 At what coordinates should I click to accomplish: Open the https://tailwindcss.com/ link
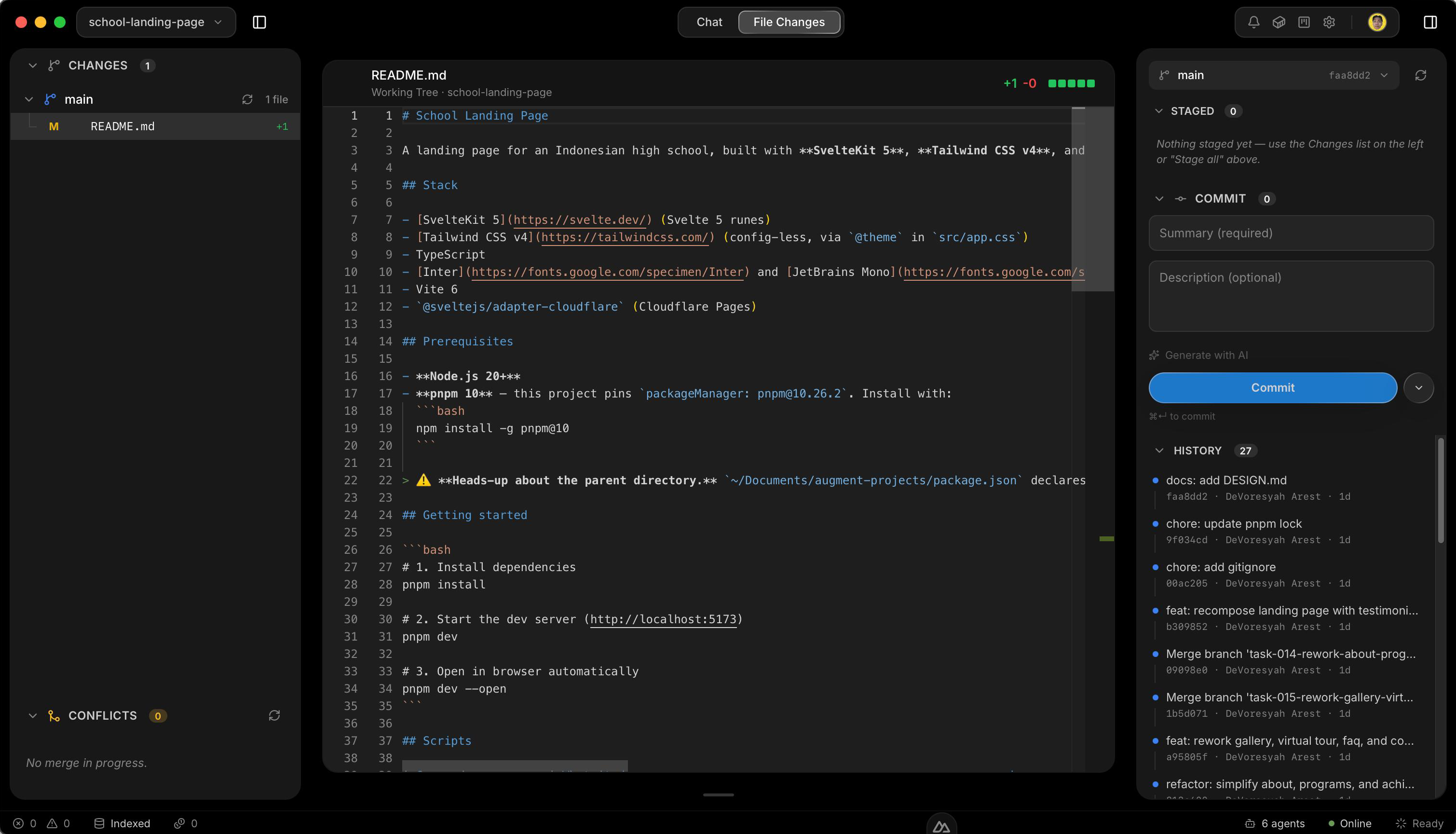pyautogui.click(x=624, y=237)
